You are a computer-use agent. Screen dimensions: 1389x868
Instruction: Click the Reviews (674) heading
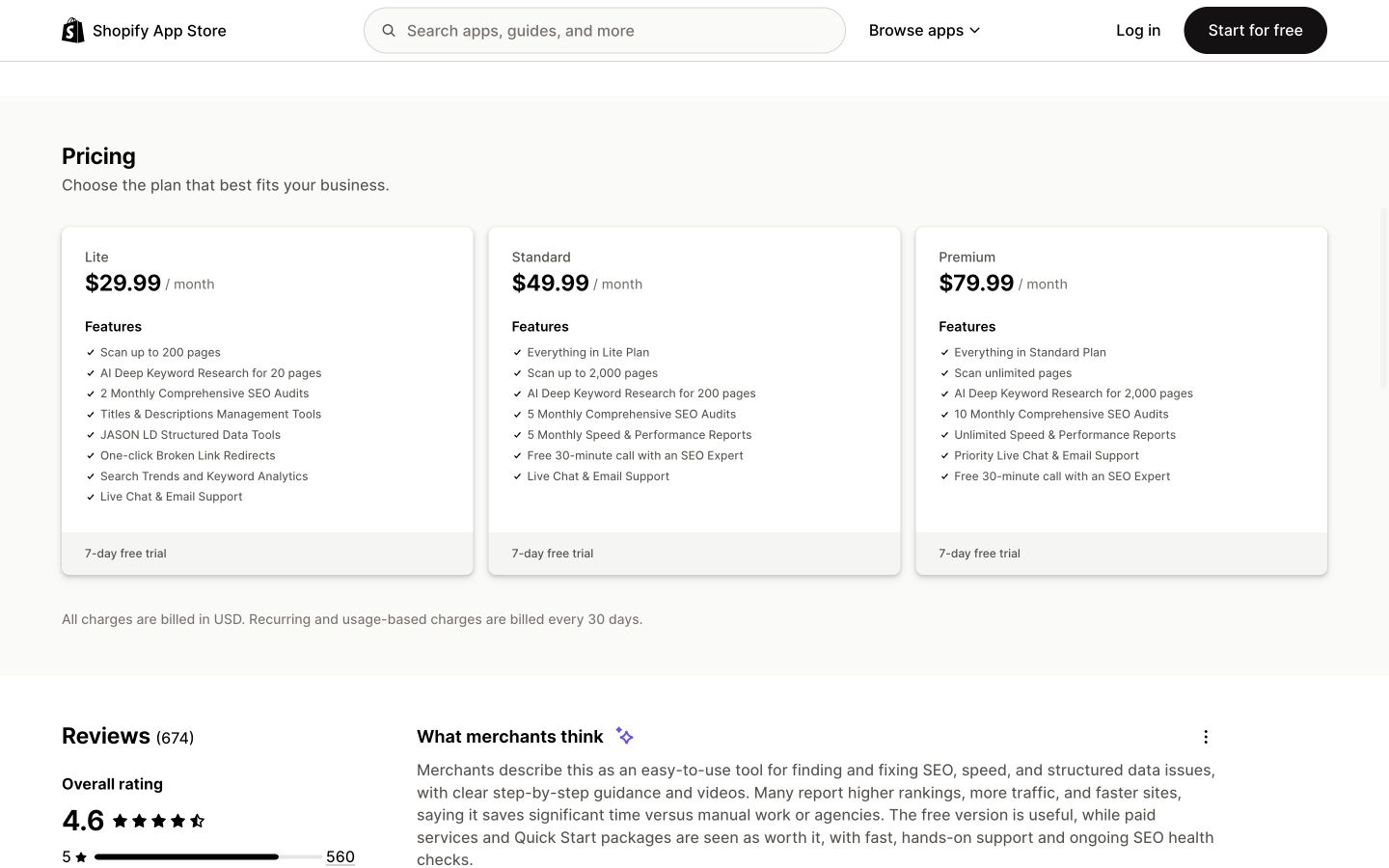point(127,736)
